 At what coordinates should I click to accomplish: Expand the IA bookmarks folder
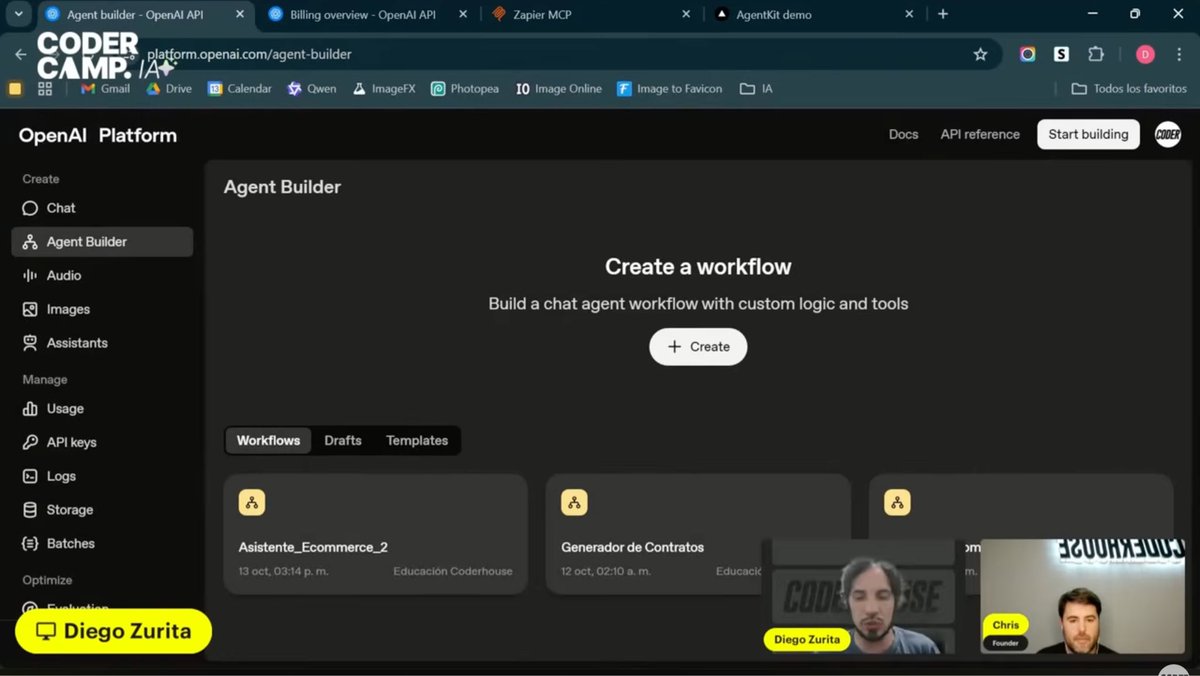coord(756,89)
